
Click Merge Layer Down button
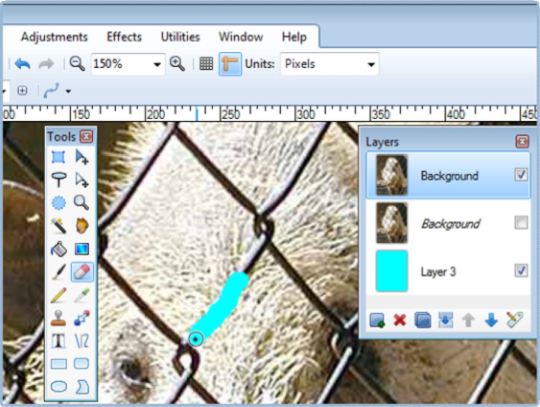click(445, 320)
